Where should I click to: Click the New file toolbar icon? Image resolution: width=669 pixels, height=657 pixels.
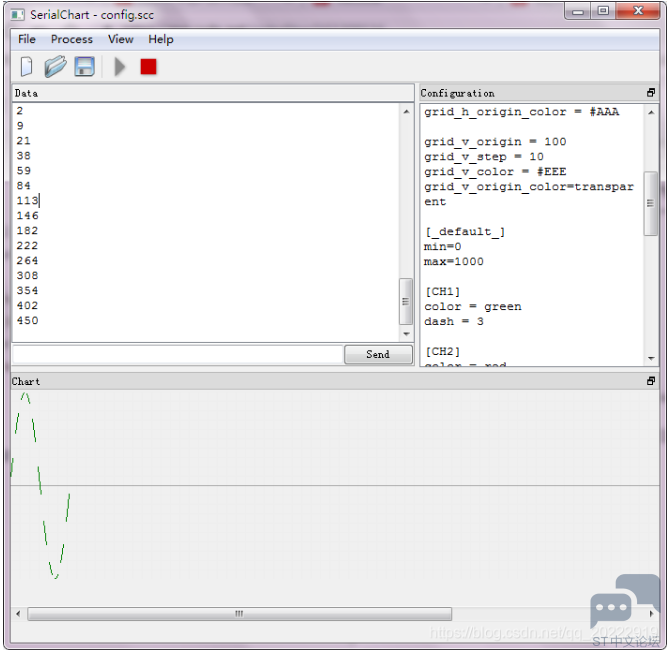pyautogui.click(x=27, y=67)
